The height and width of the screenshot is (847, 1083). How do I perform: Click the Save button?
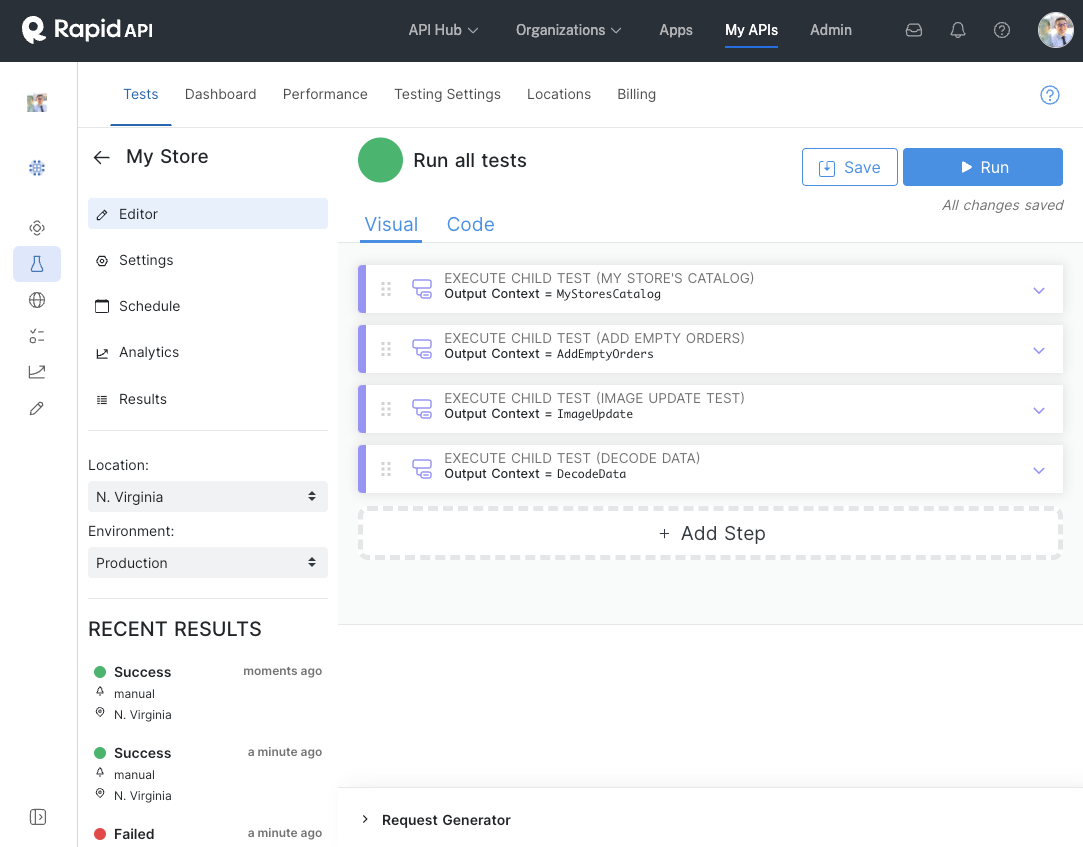tap(850, 167)
